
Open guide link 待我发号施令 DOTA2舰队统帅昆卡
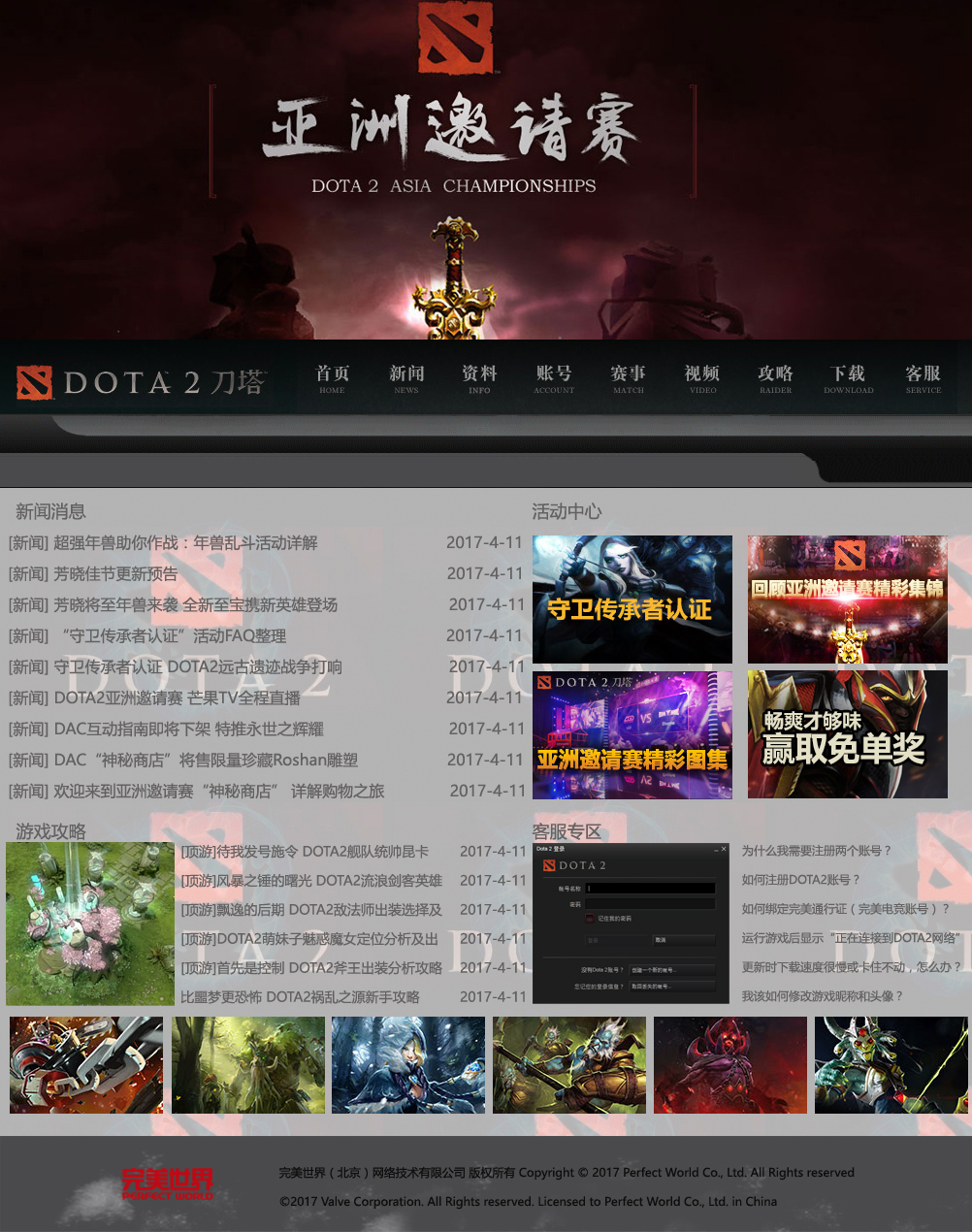(305, 852)
